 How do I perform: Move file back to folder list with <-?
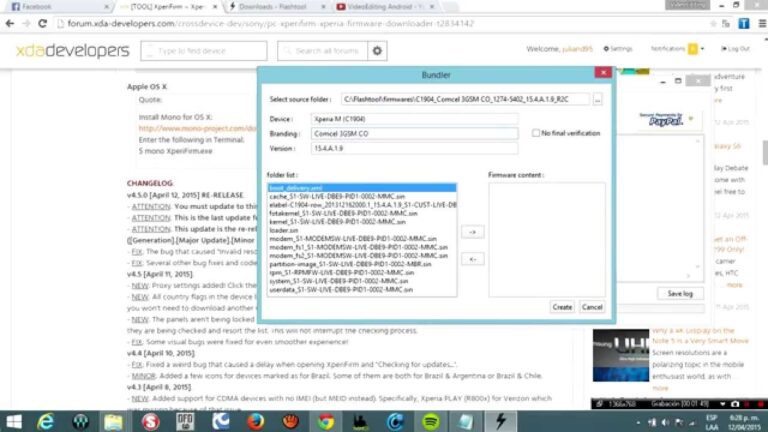coord(473,259)
